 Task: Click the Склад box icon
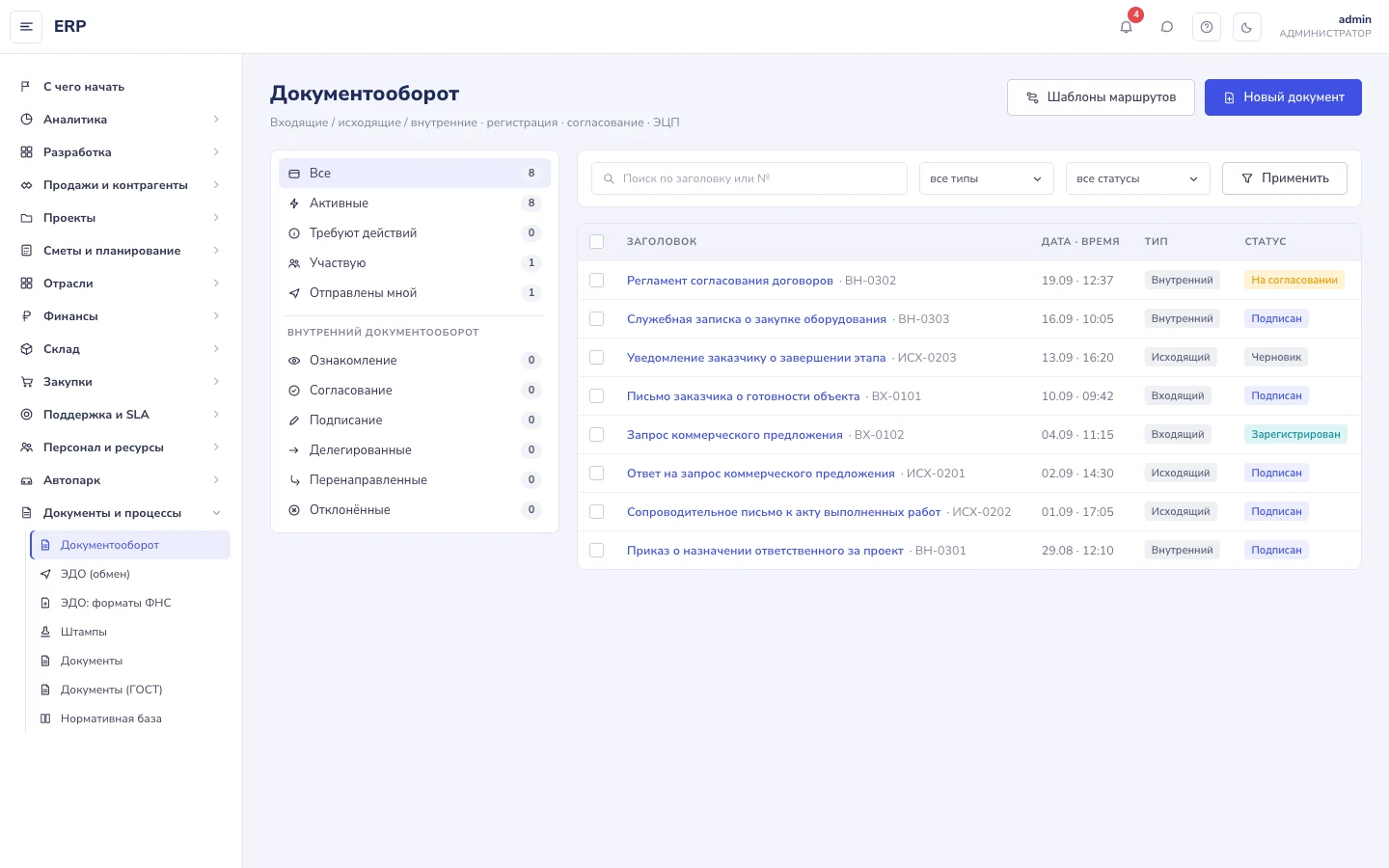click(x=26, y=349)
